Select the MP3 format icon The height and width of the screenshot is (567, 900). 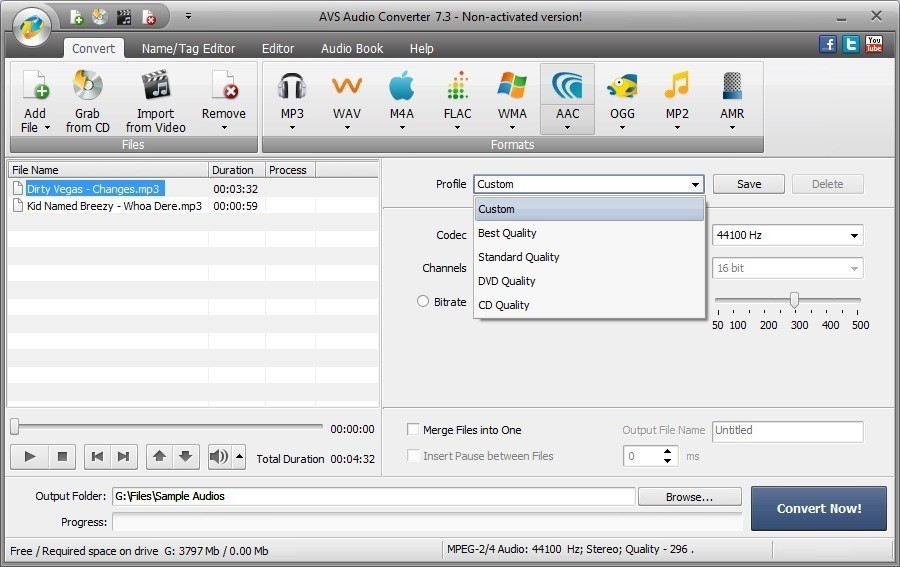pyautogui.click(x=292, y=87)
